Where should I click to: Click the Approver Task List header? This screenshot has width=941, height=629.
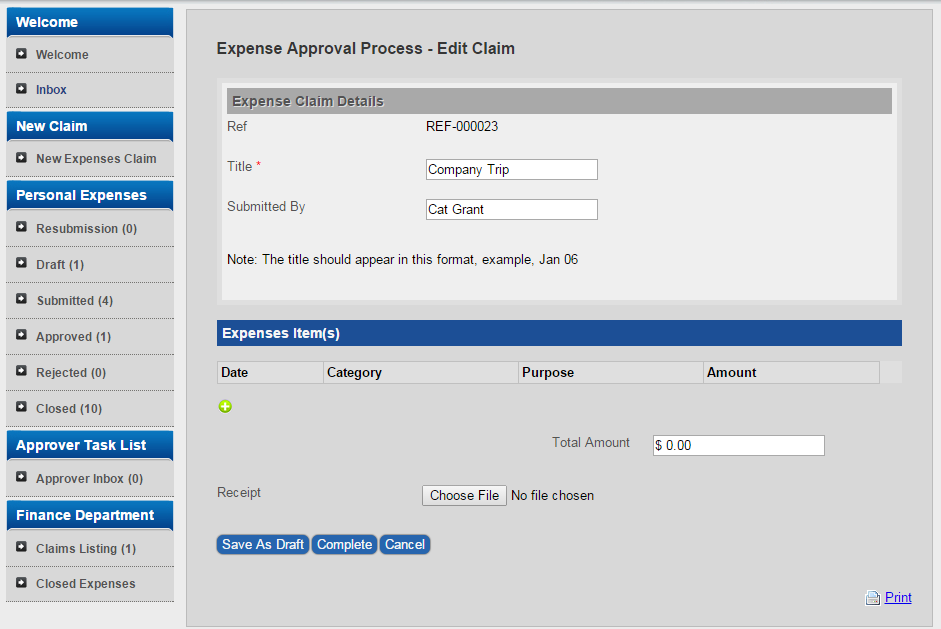90,445
